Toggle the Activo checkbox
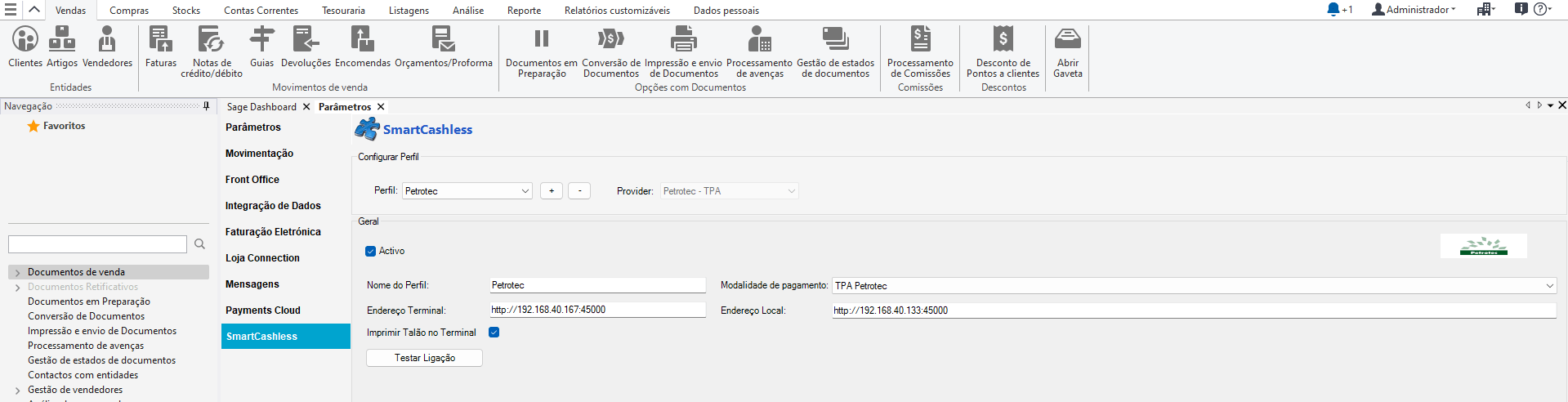This screenshot has width=1568, height=402. (370, 251)
